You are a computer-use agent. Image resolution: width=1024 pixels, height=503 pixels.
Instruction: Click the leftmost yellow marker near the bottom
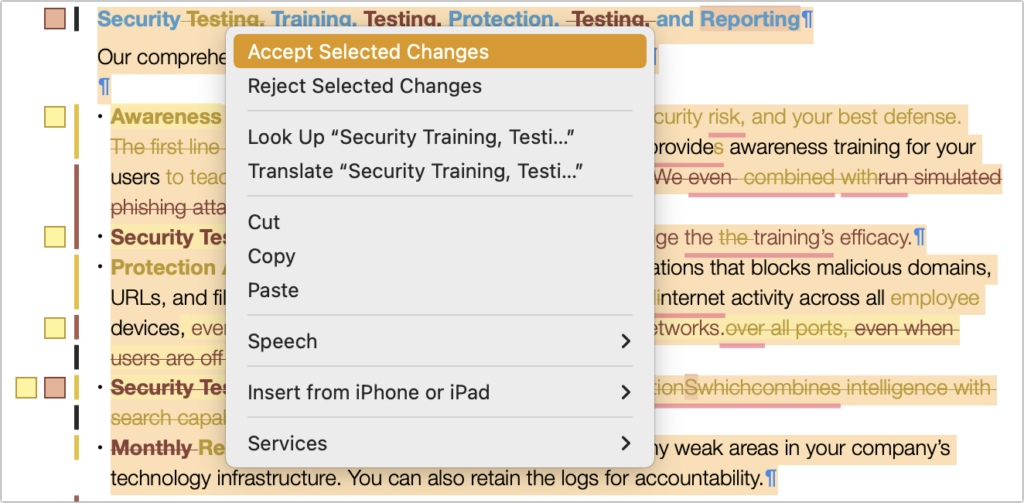pos(27,388)
